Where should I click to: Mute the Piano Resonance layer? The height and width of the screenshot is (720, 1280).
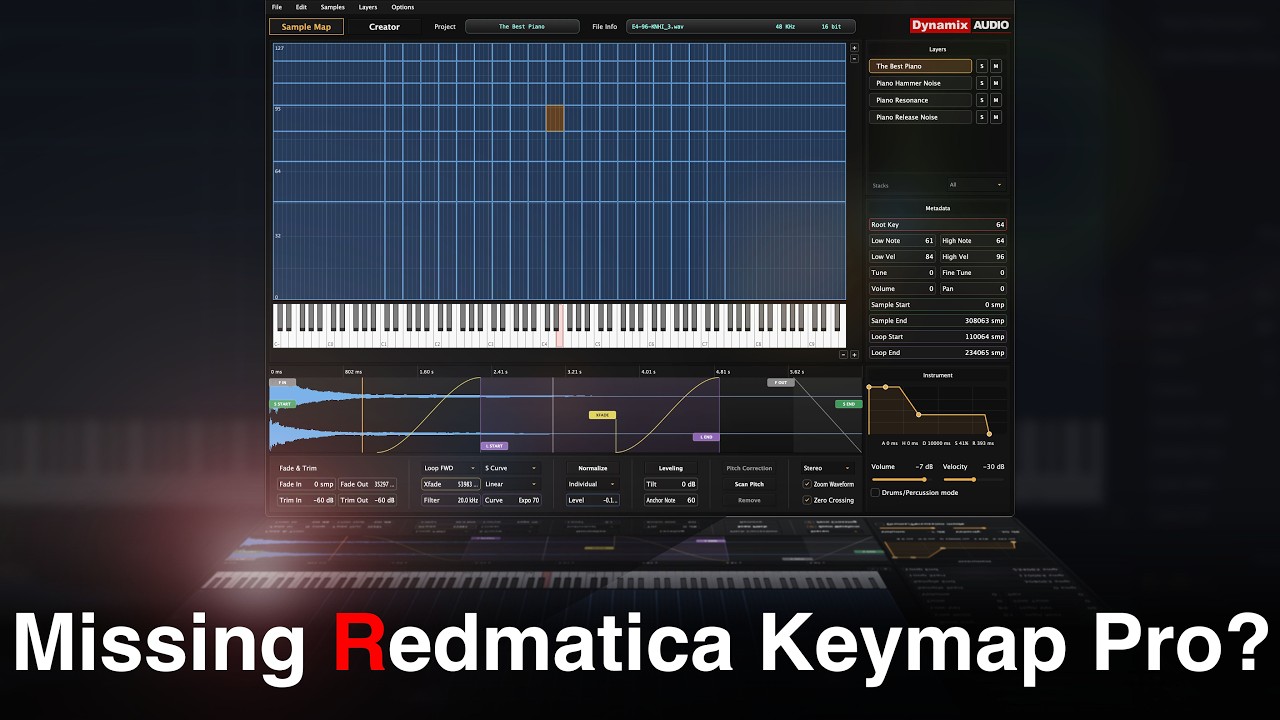coord(996,100)
